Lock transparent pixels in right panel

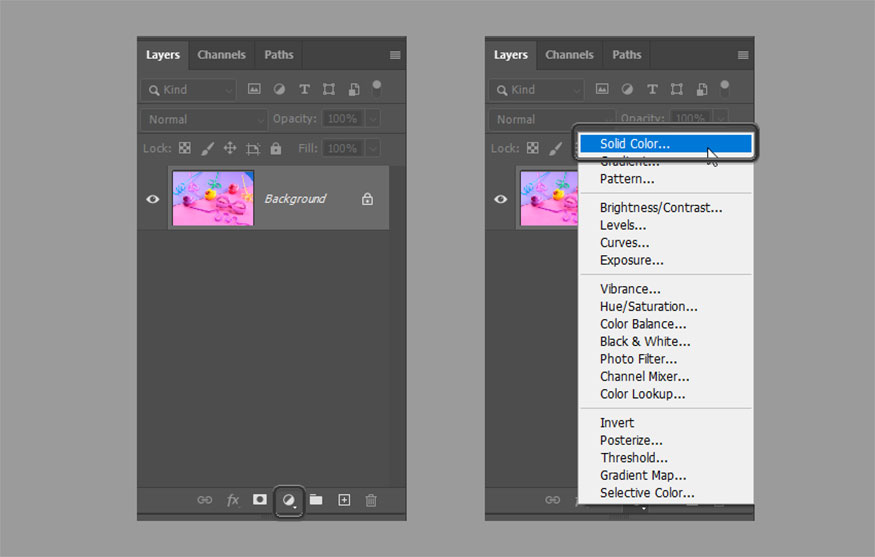(533, 148)
